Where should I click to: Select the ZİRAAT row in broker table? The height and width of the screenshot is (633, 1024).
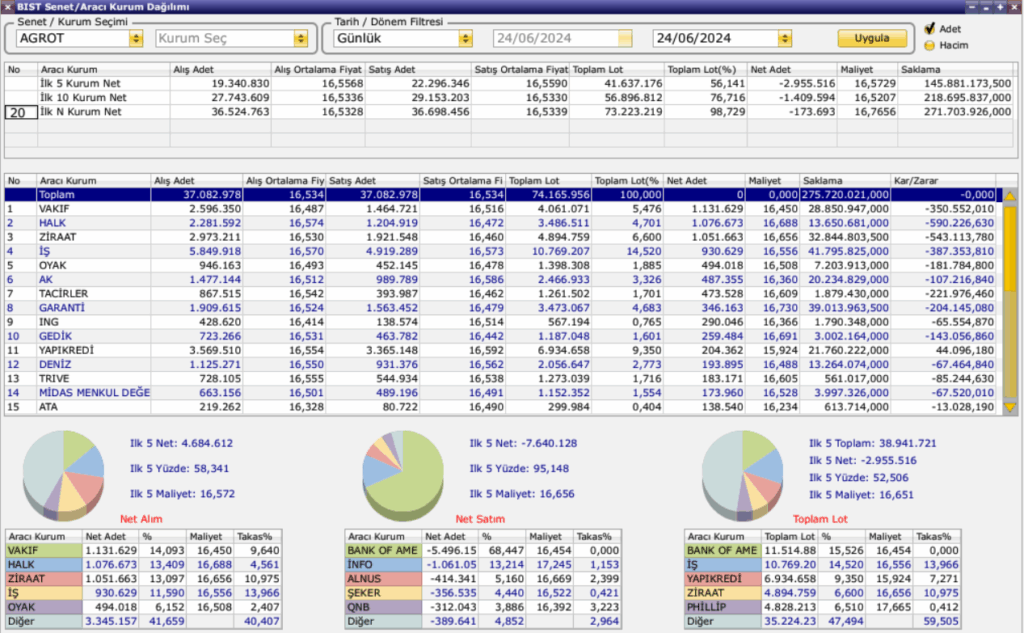(501, 237)
